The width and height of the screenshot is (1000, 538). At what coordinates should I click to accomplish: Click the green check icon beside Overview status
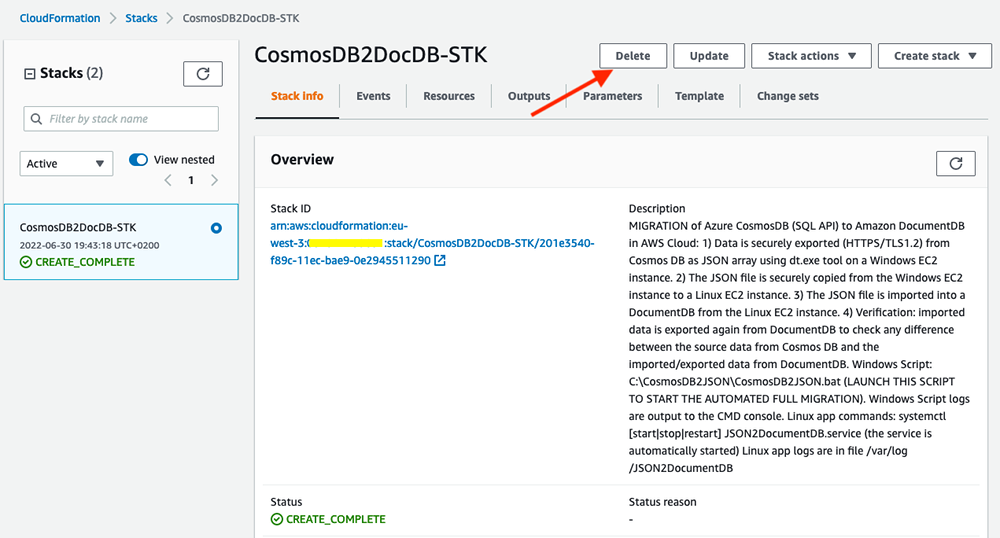[x=277, y=519]
